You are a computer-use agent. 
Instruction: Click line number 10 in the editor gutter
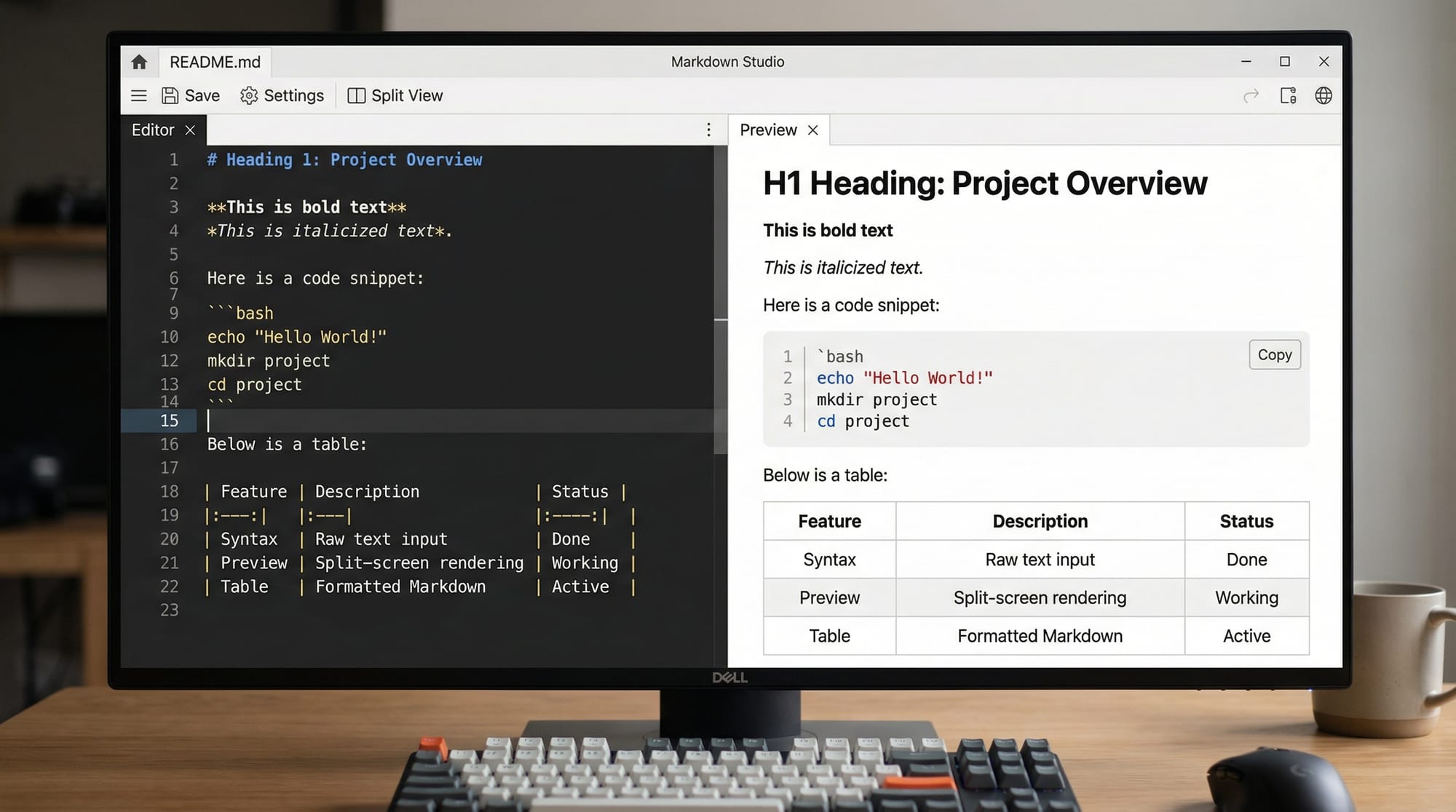(x=169, y=337)
